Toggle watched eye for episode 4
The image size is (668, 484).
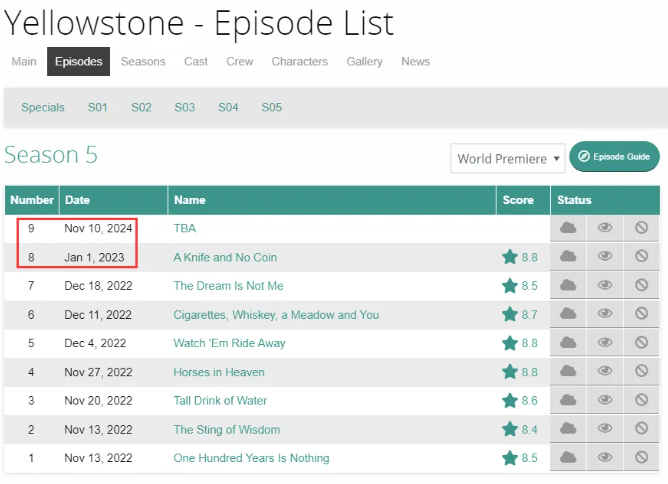click(x=604, y=372)
